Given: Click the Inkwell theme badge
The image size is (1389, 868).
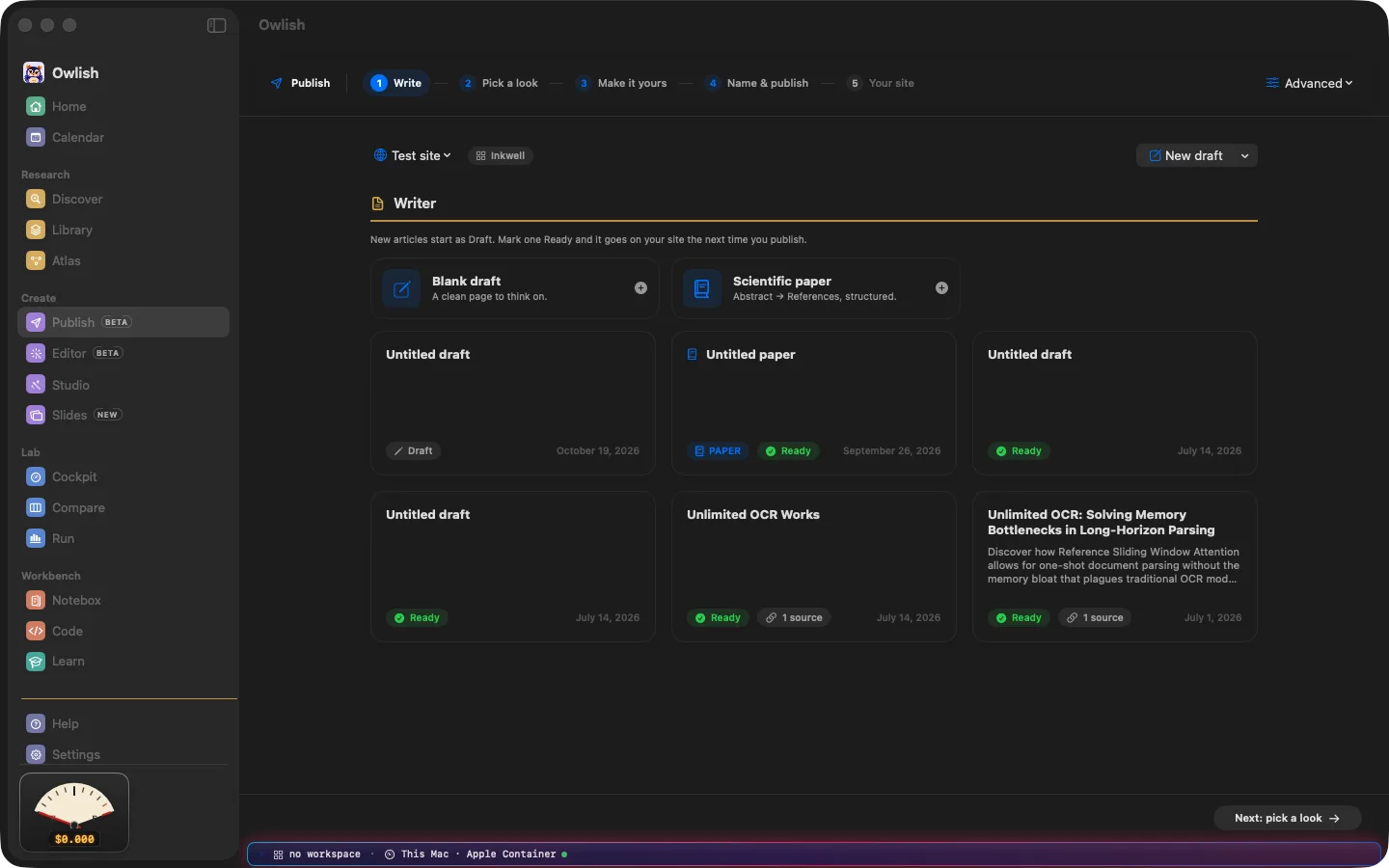Looking at the screenshot, I should coord(501,155).
